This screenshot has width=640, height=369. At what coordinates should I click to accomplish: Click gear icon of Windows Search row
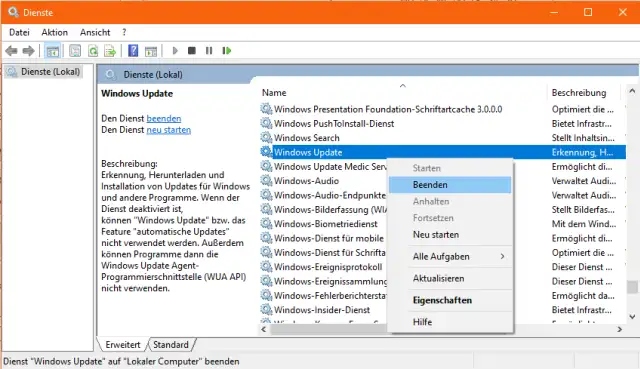click(x=266, y=137)
